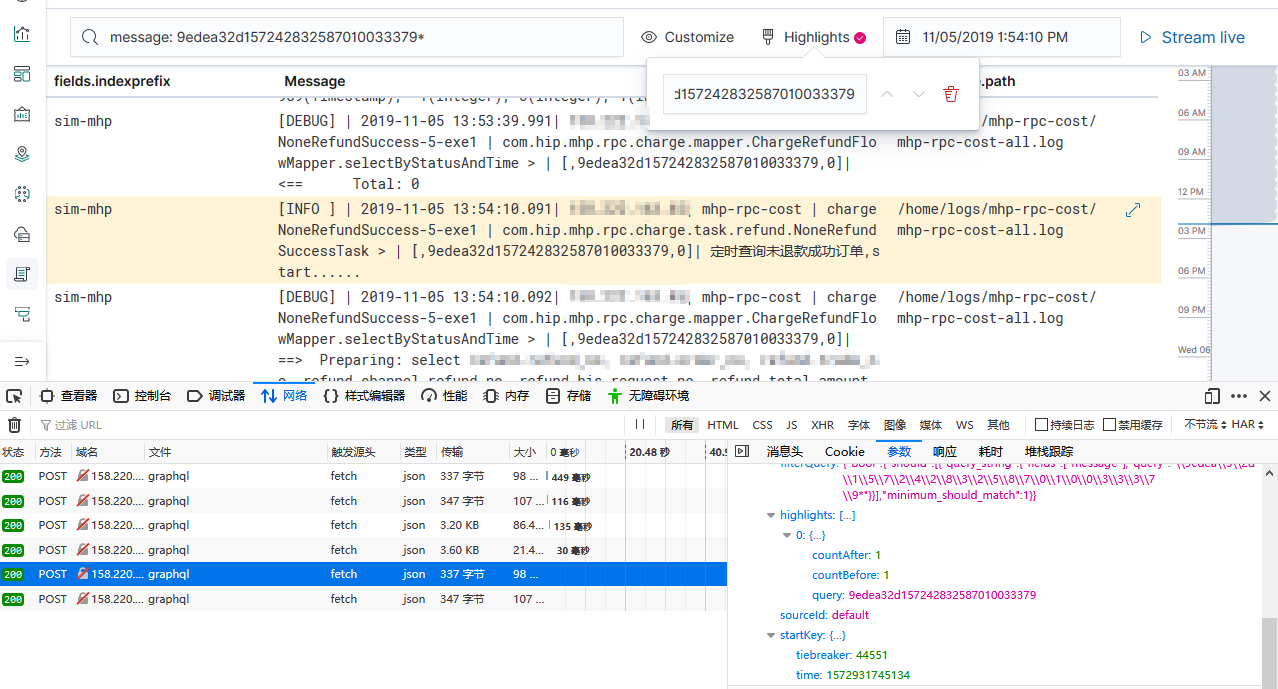Filter network requests by XHR
This screenshot has width=1278, height=689.
click(x=823, y=425)
